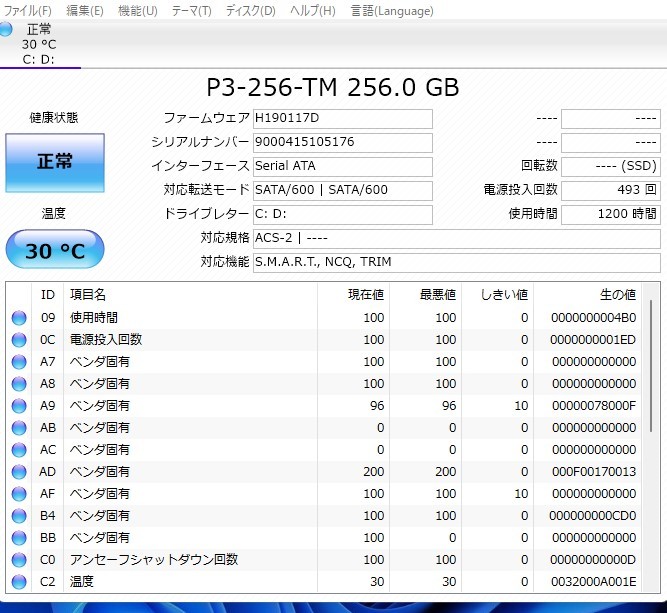Viewport: 667px width, 613px height.
Task: Click the 30 °C temperature button
Action: coord(54,250)
